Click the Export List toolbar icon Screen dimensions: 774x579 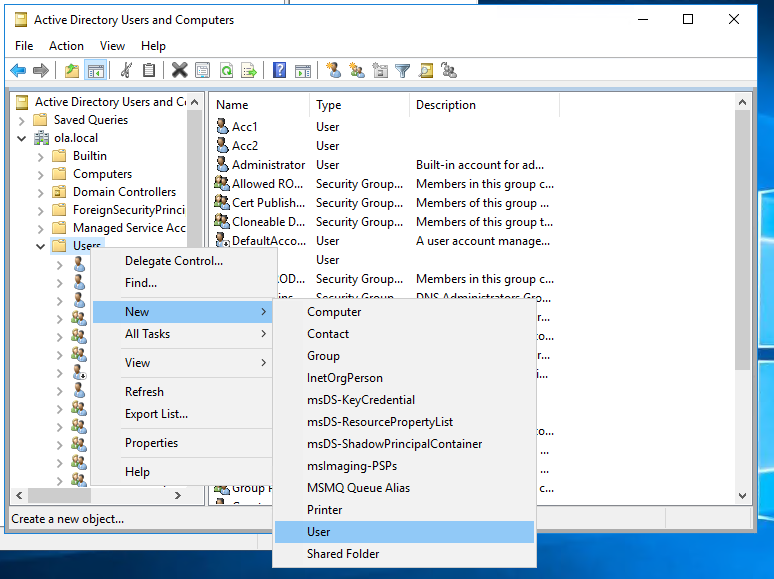point(249,71)
